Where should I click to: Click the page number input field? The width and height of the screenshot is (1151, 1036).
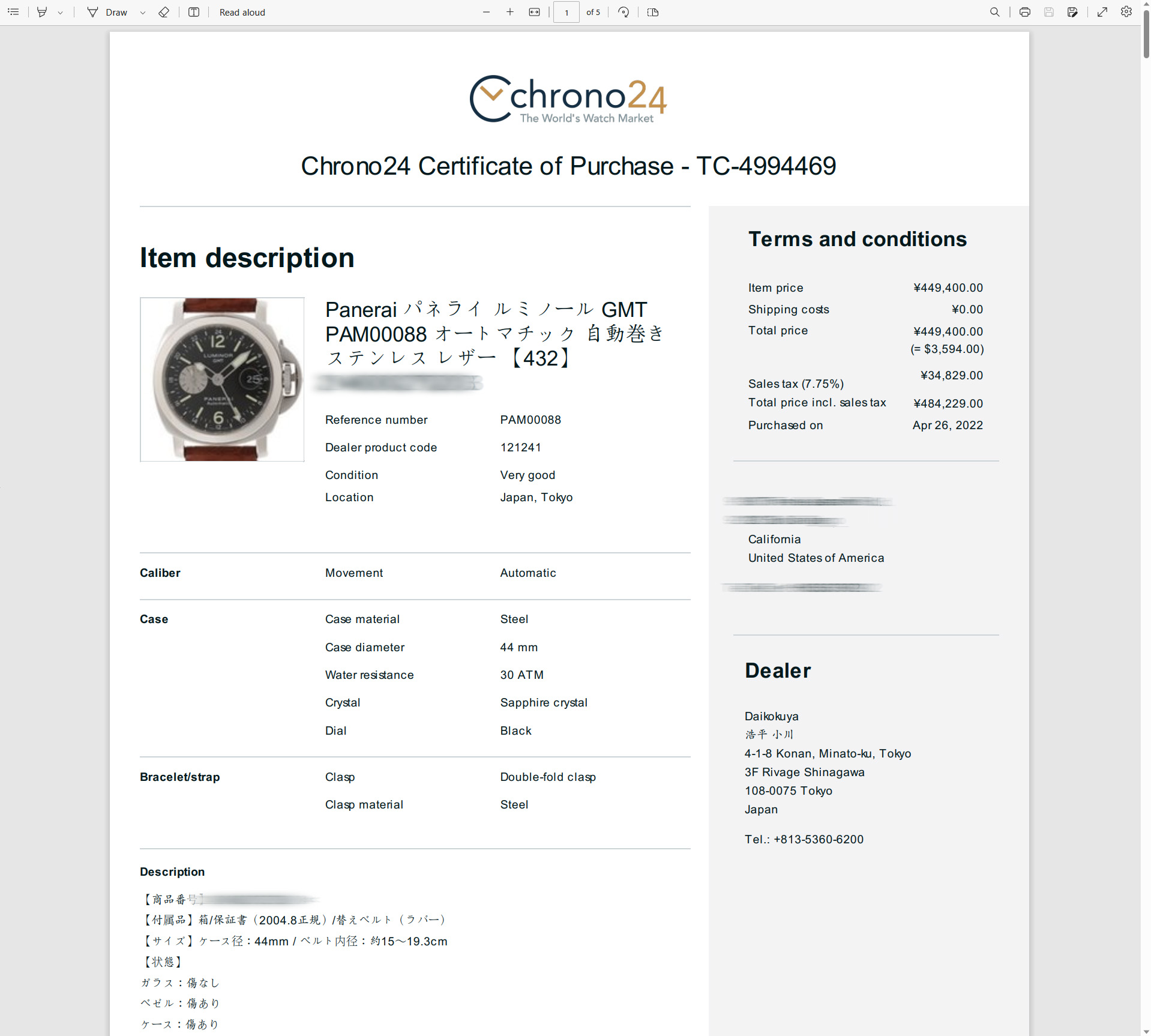566,12
